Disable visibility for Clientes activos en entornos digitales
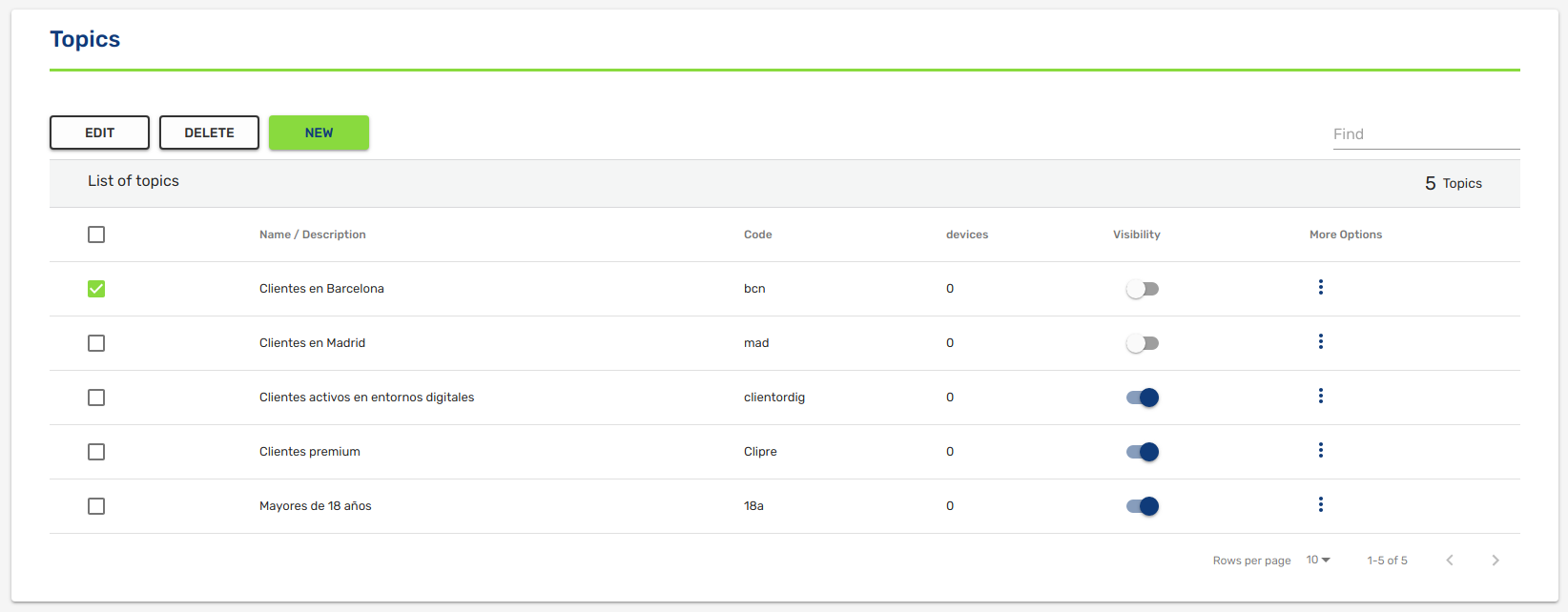Viewport: 1568px width, 612px height. pyautogui.click(x=1143, y=398)
